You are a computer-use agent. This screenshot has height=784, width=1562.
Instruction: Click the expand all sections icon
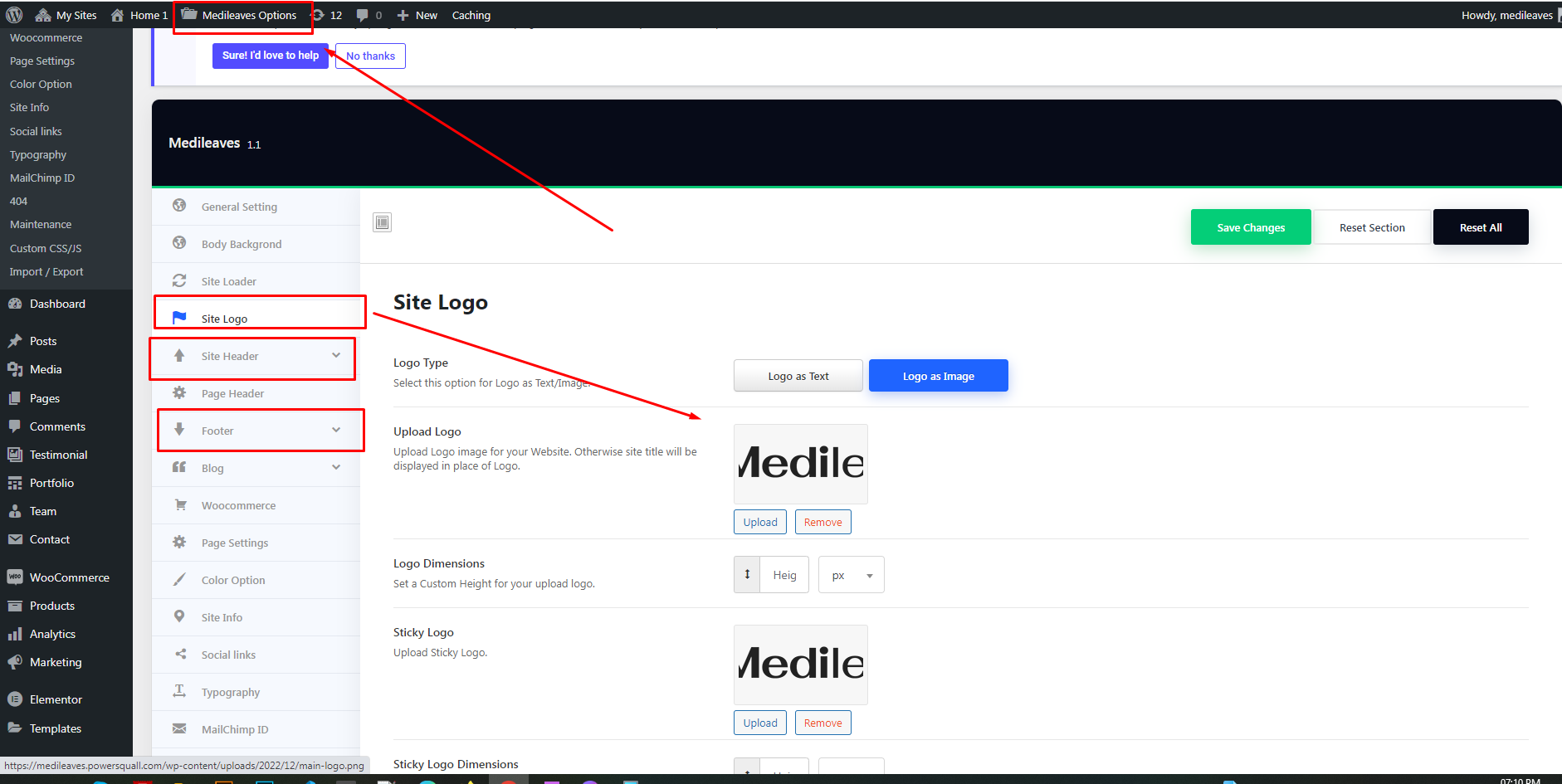[x=382, y=222]
